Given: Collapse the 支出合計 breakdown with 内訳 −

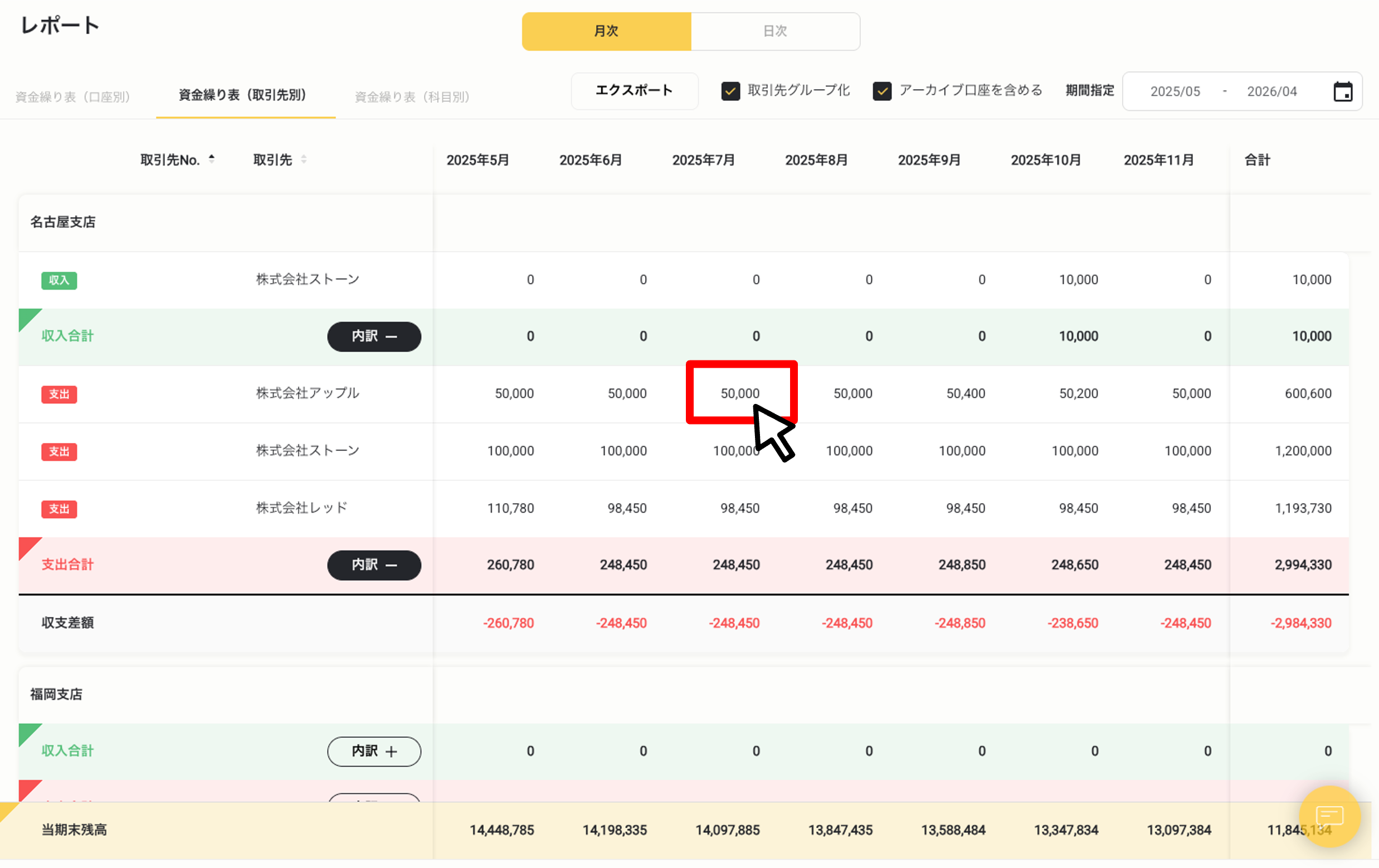Looking at the screenshot, I should pos(374,565).
